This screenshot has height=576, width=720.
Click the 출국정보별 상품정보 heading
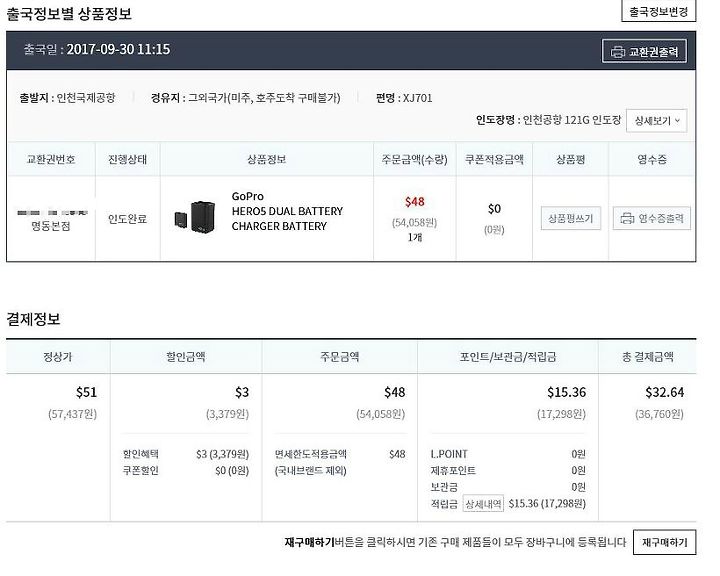[69, 13]
